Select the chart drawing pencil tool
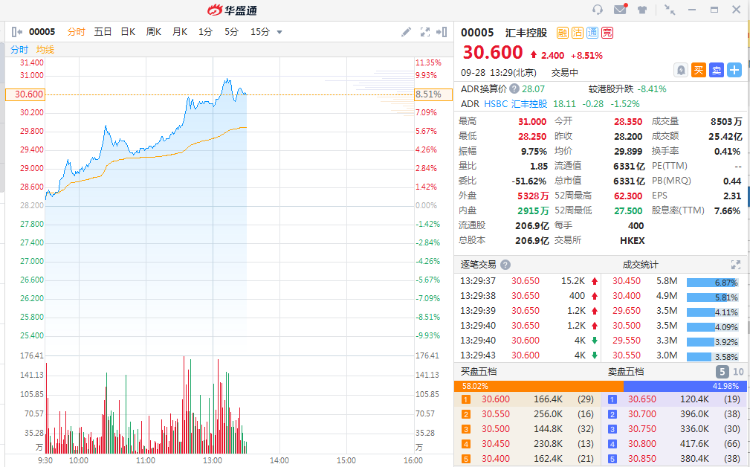Viewport: 750px width, 467px height. (x=406, y=32)
